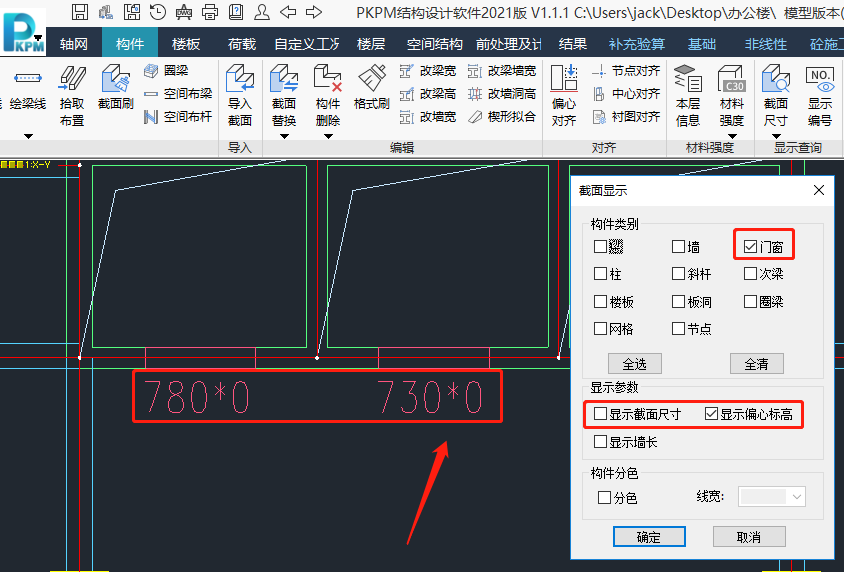844x572 pixels.
Task: Switch to the 楼层 tab
Action: point(371,44)
